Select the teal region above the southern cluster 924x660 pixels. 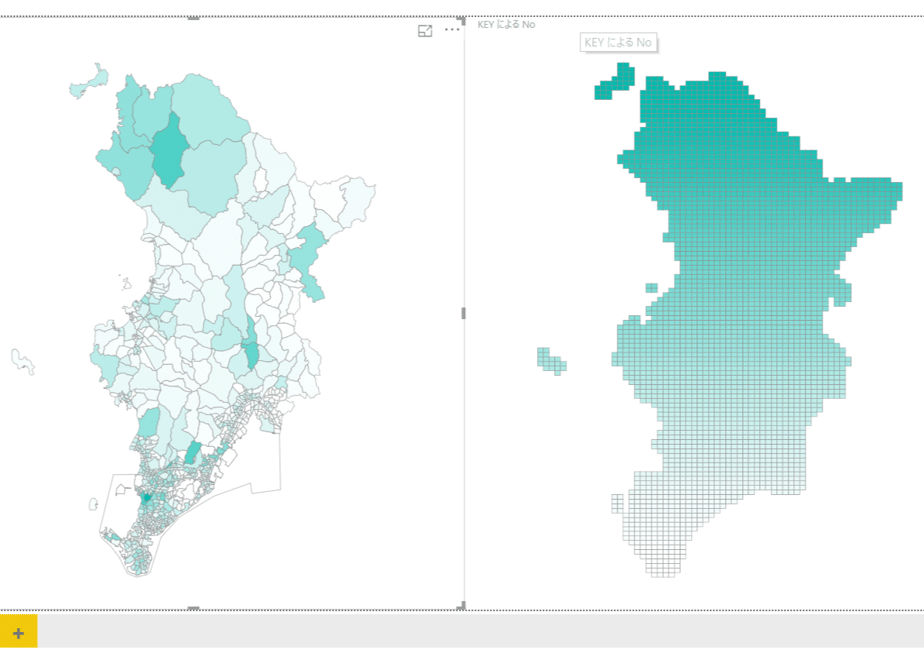(192, 453)
